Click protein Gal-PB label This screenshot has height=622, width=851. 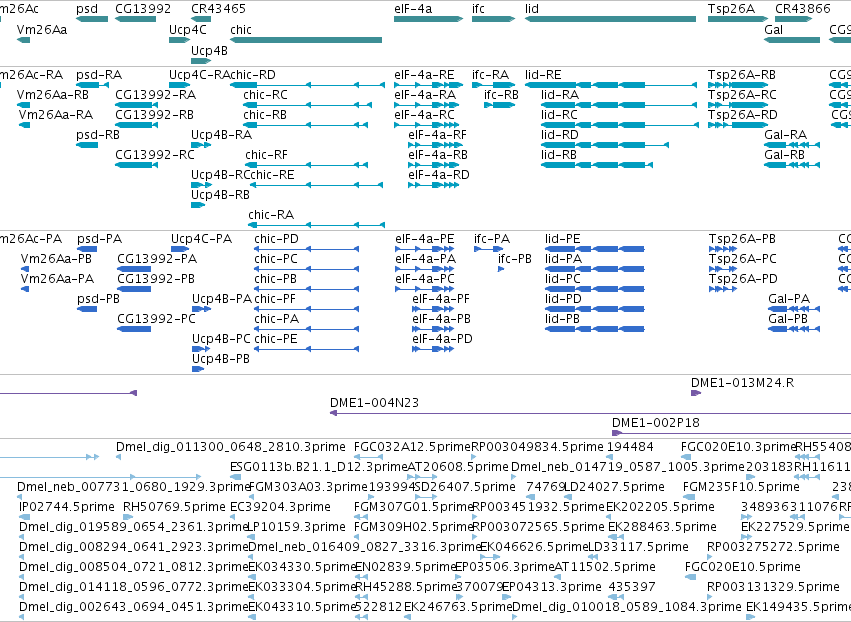pyautogui.click(x=788, y=319)
